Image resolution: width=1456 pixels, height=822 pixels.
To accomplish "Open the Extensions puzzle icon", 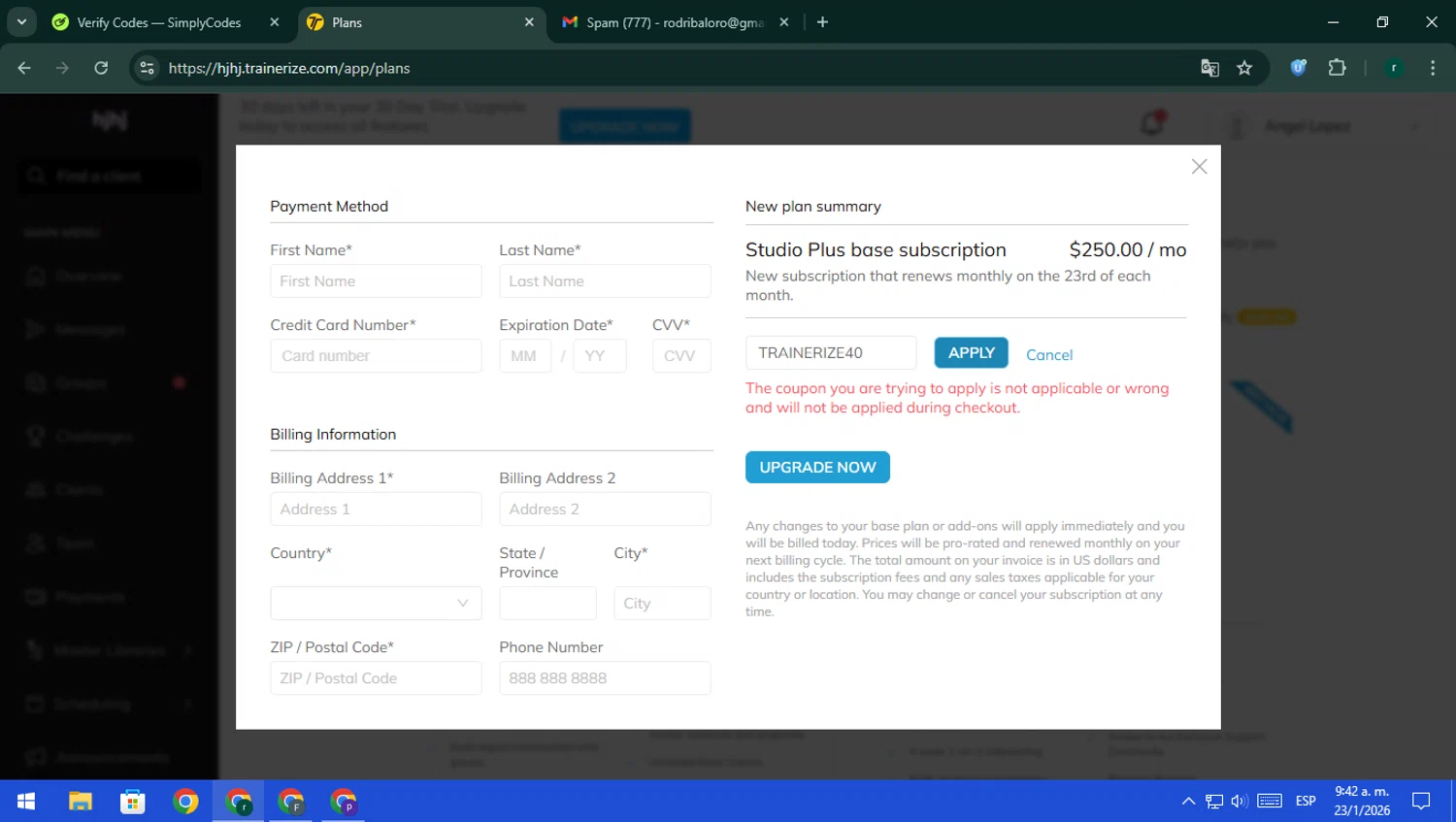I will point(1337,68).
